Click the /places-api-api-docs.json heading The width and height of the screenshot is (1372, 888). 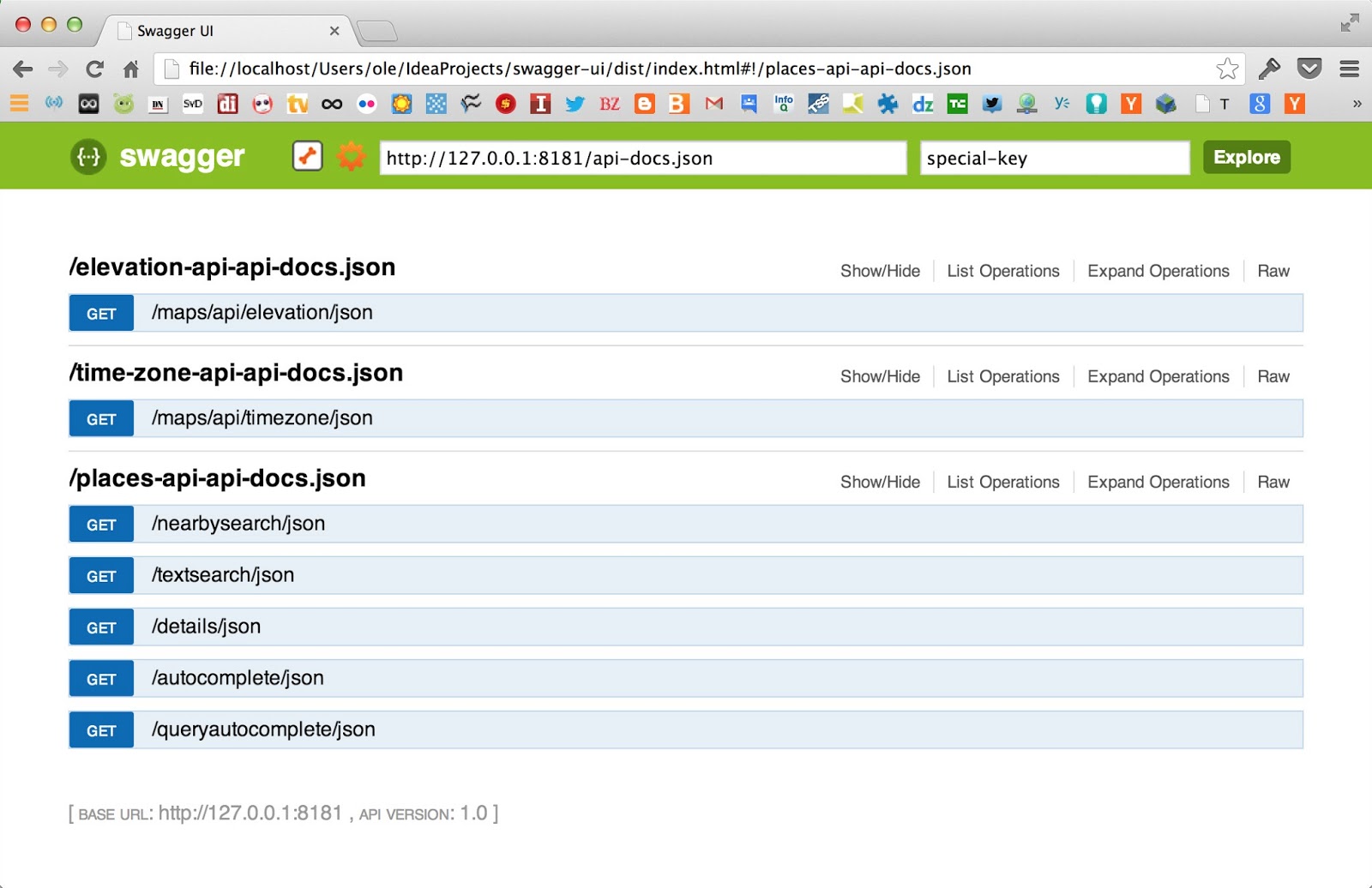coord(218,478)
